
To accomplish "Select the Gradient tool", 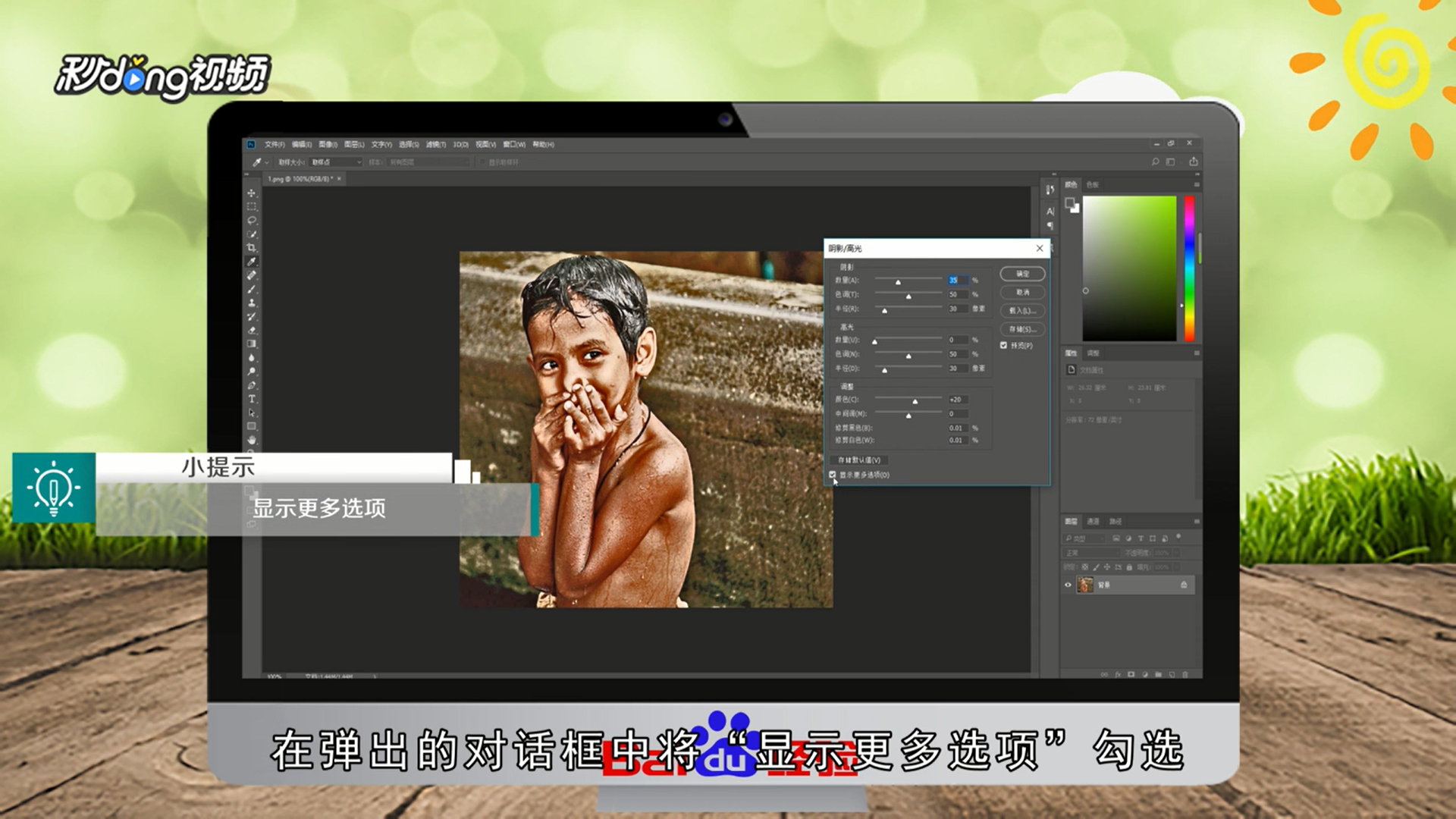I will pos(252,344).
